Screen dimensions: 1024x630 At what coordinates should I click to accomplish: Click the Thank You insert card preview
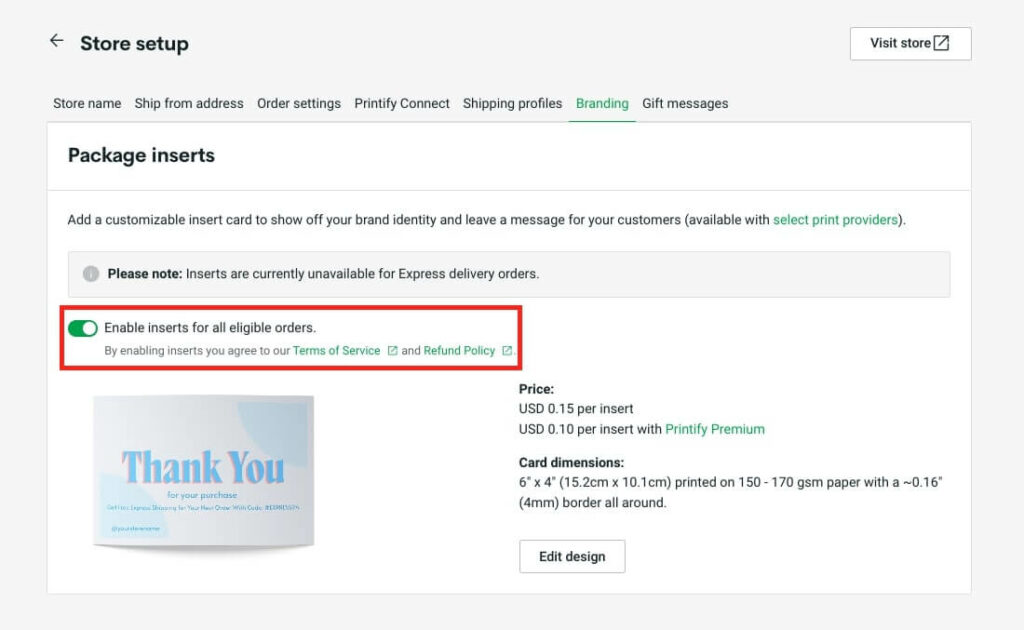(x=203, y=468)
